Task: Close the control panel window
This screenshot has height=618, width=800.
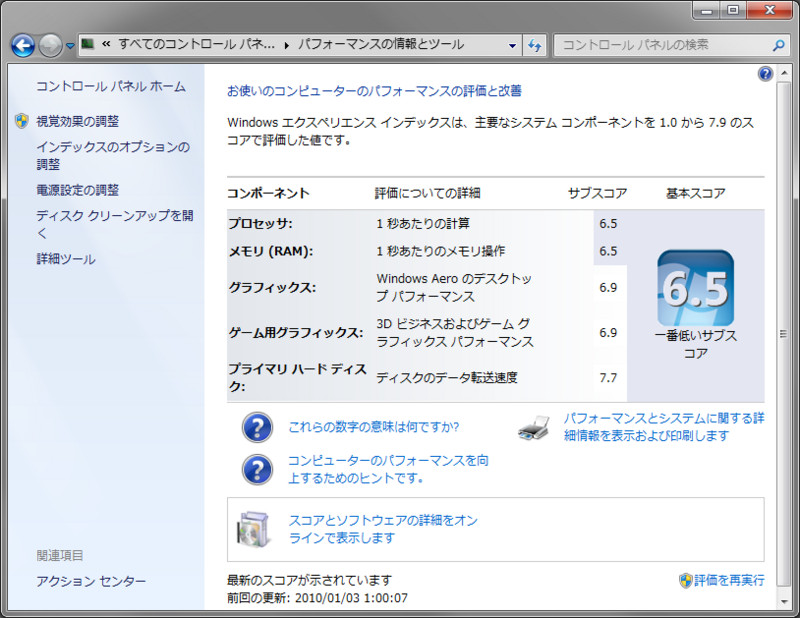Action: (x=770, y=11)
